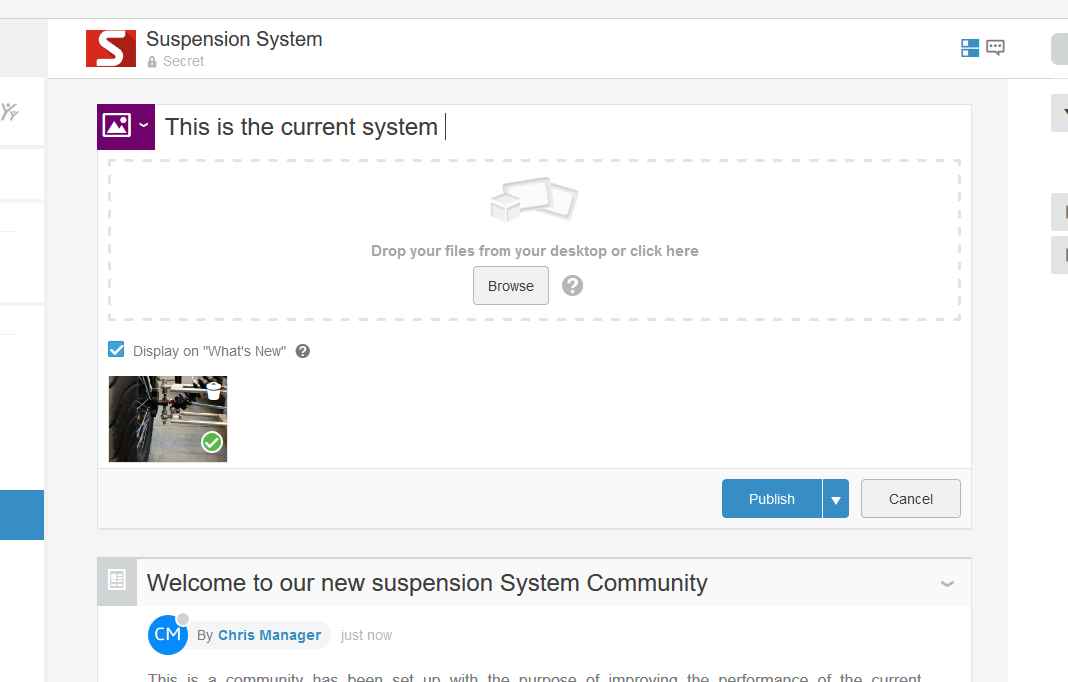Open the purple image post type dropdown

tap(126, 127)
